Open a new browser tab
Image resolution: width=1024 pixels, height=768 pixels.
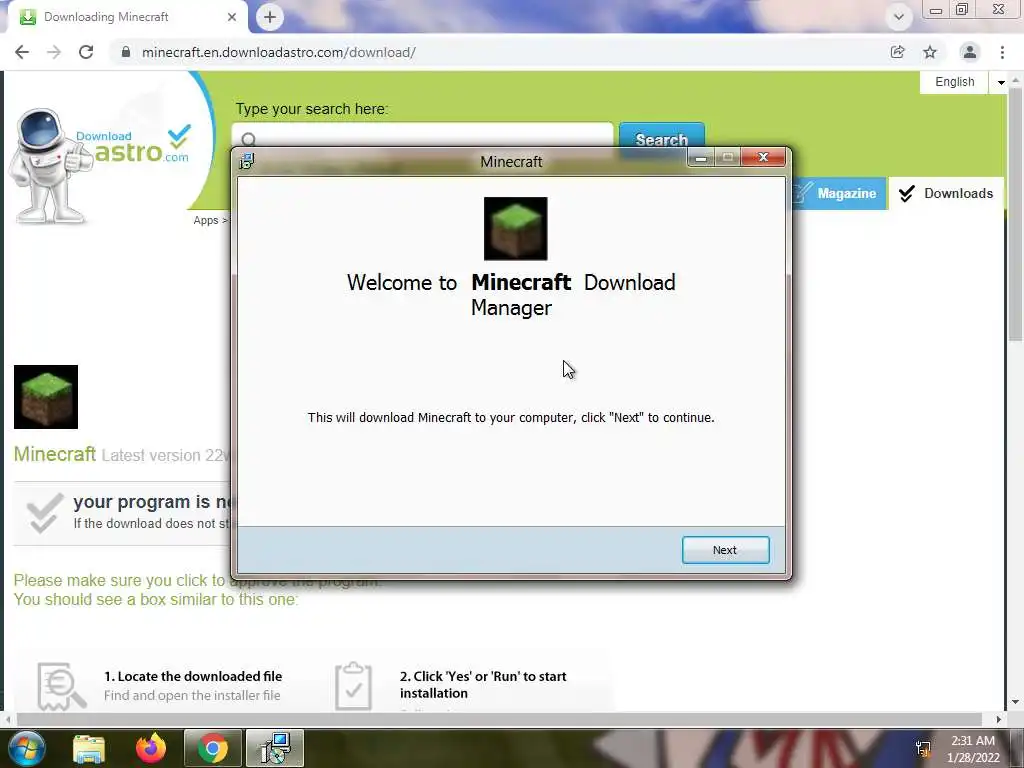click(x=270, y=17)
